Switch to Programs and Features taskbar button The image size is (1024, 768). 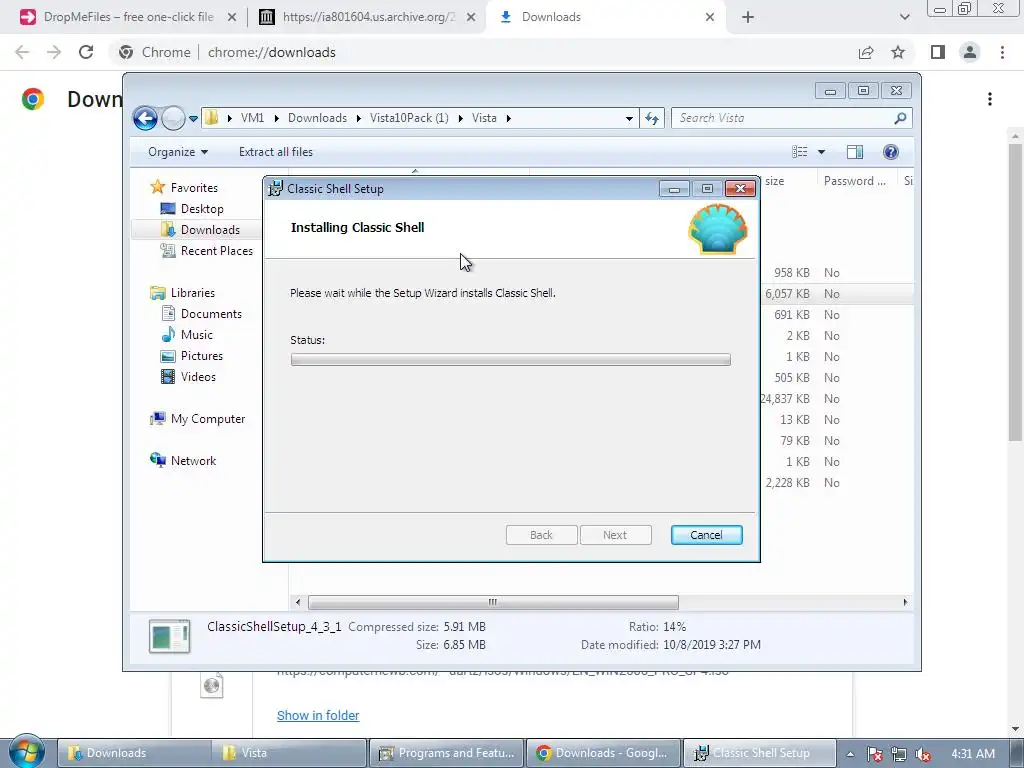(446, 753)
